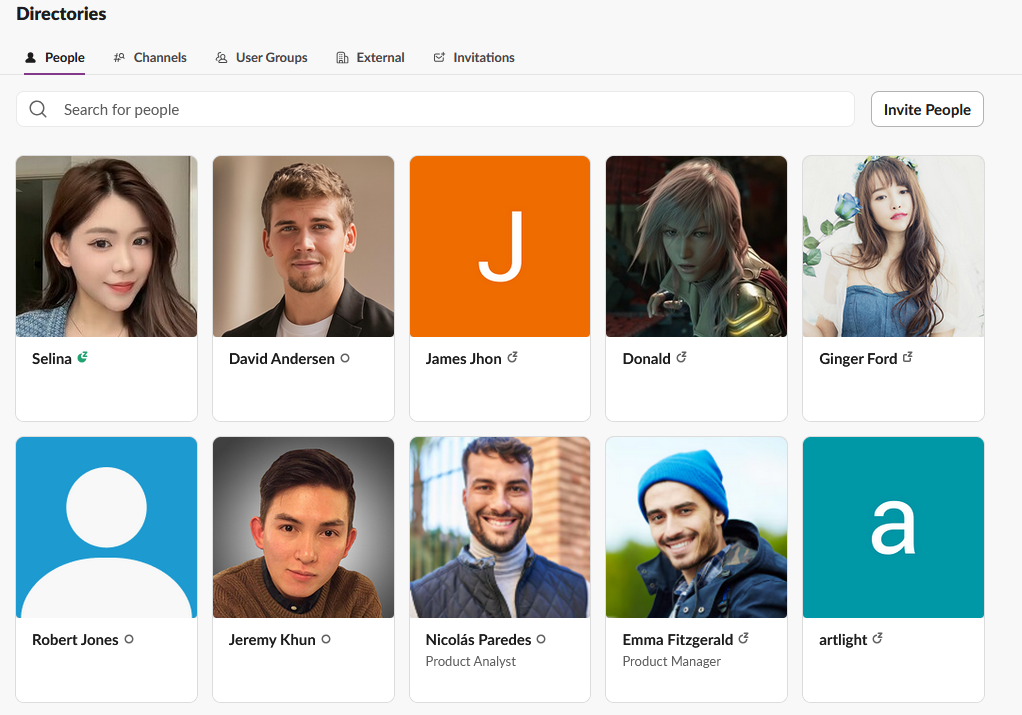
Task: Open the Emma Fitzgerald name link
Action: [677, 640]
